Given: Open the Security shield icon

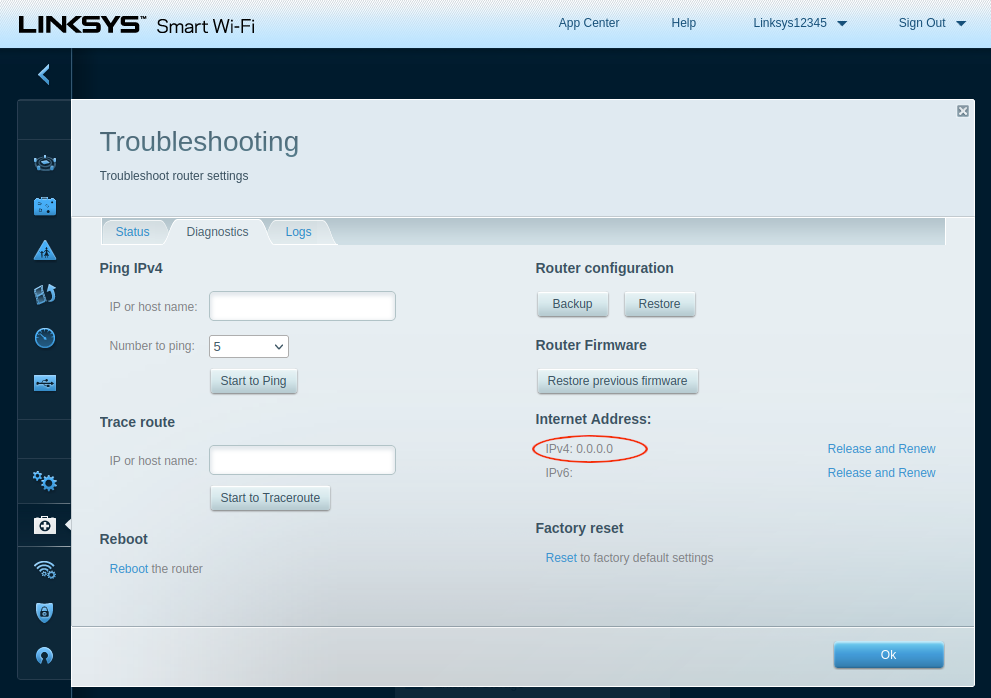Looking at the screenshot, I should point(45,612).
